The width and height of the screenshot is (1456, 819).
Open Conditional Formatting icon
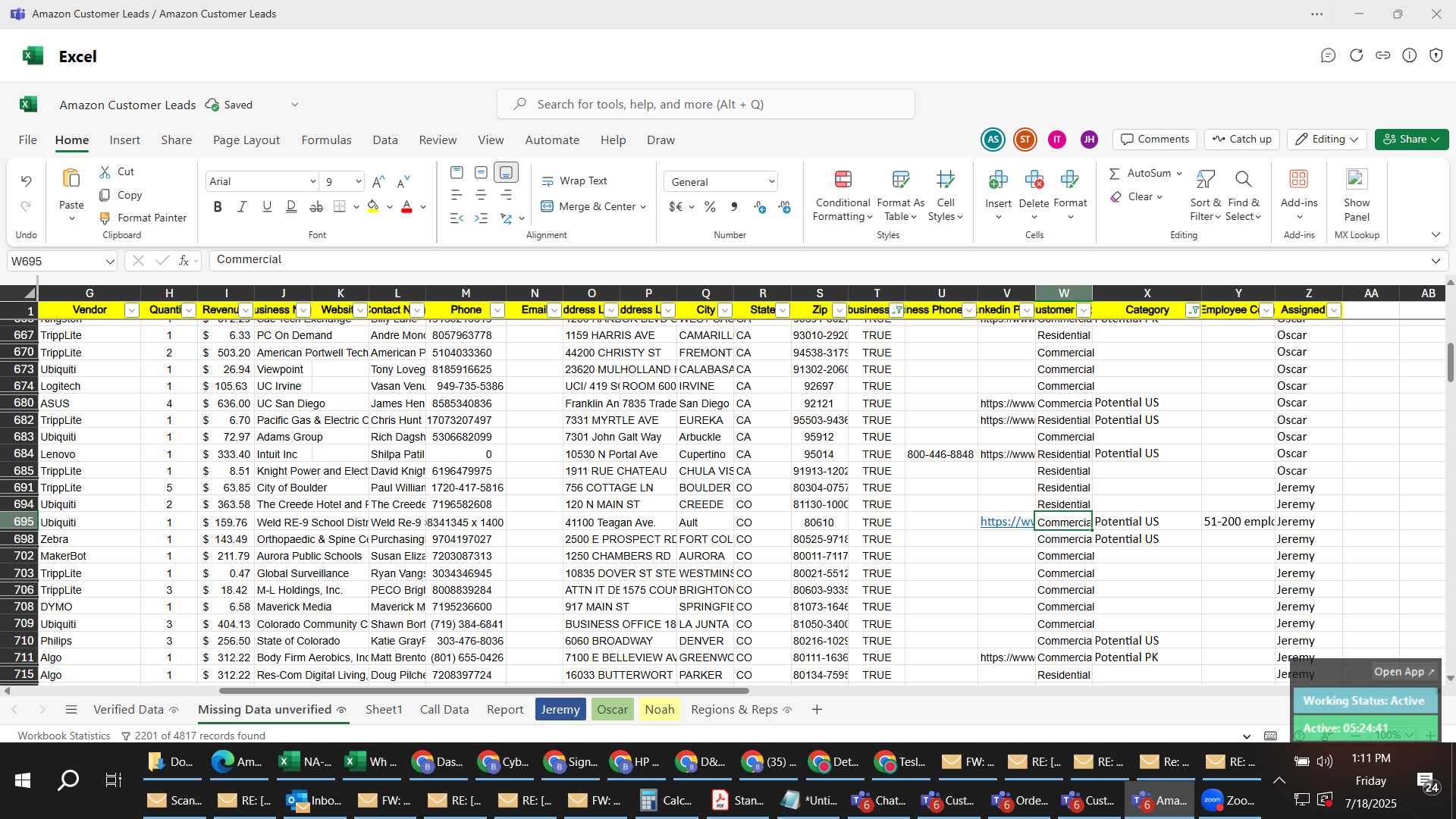click(843, 180)
